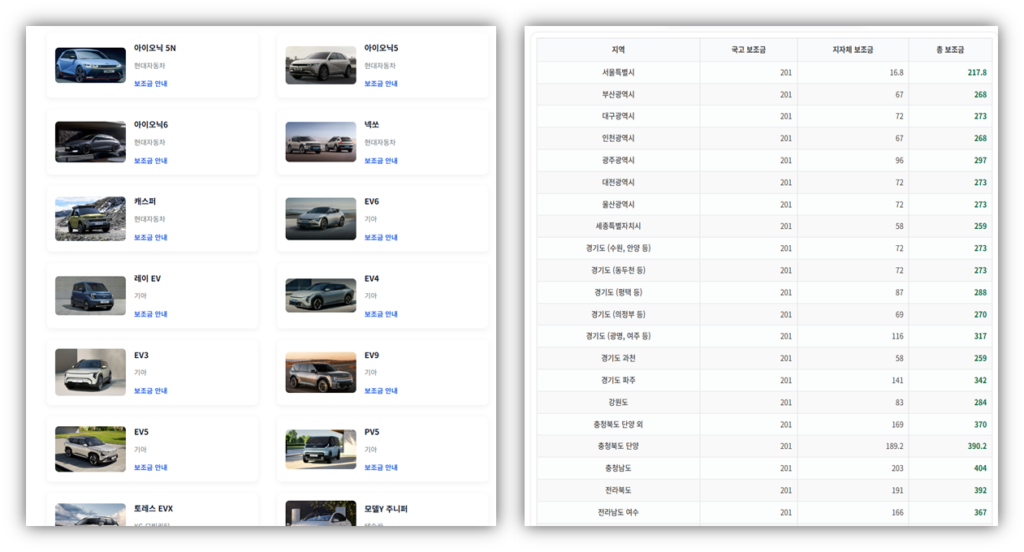Click the 모델Y 주니퍼 card title
This screenshot has height=552, width=1024.
tap(385, 509)
